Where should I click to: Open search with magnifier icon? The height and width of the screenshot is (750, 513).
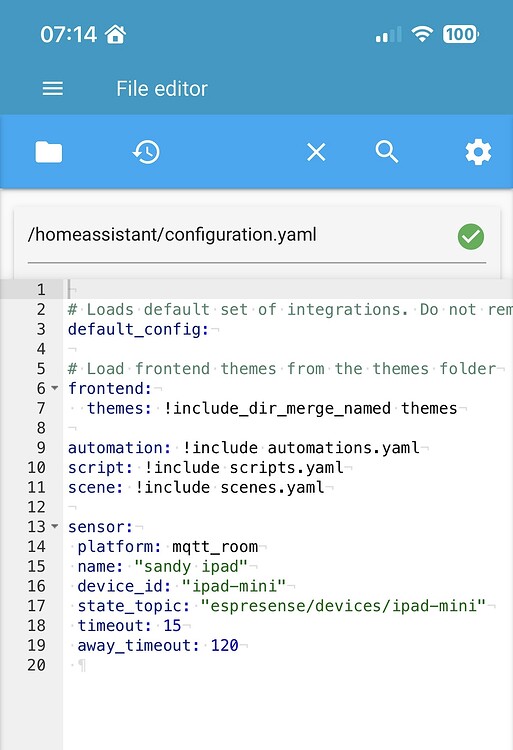pos(387,152)
